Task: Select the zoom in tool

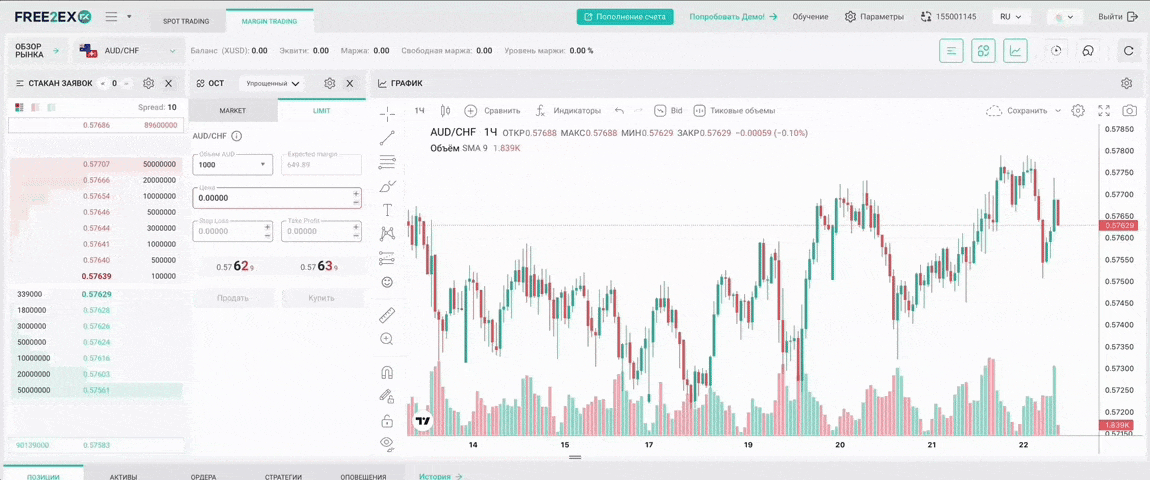Action: [x=387, y=338]
